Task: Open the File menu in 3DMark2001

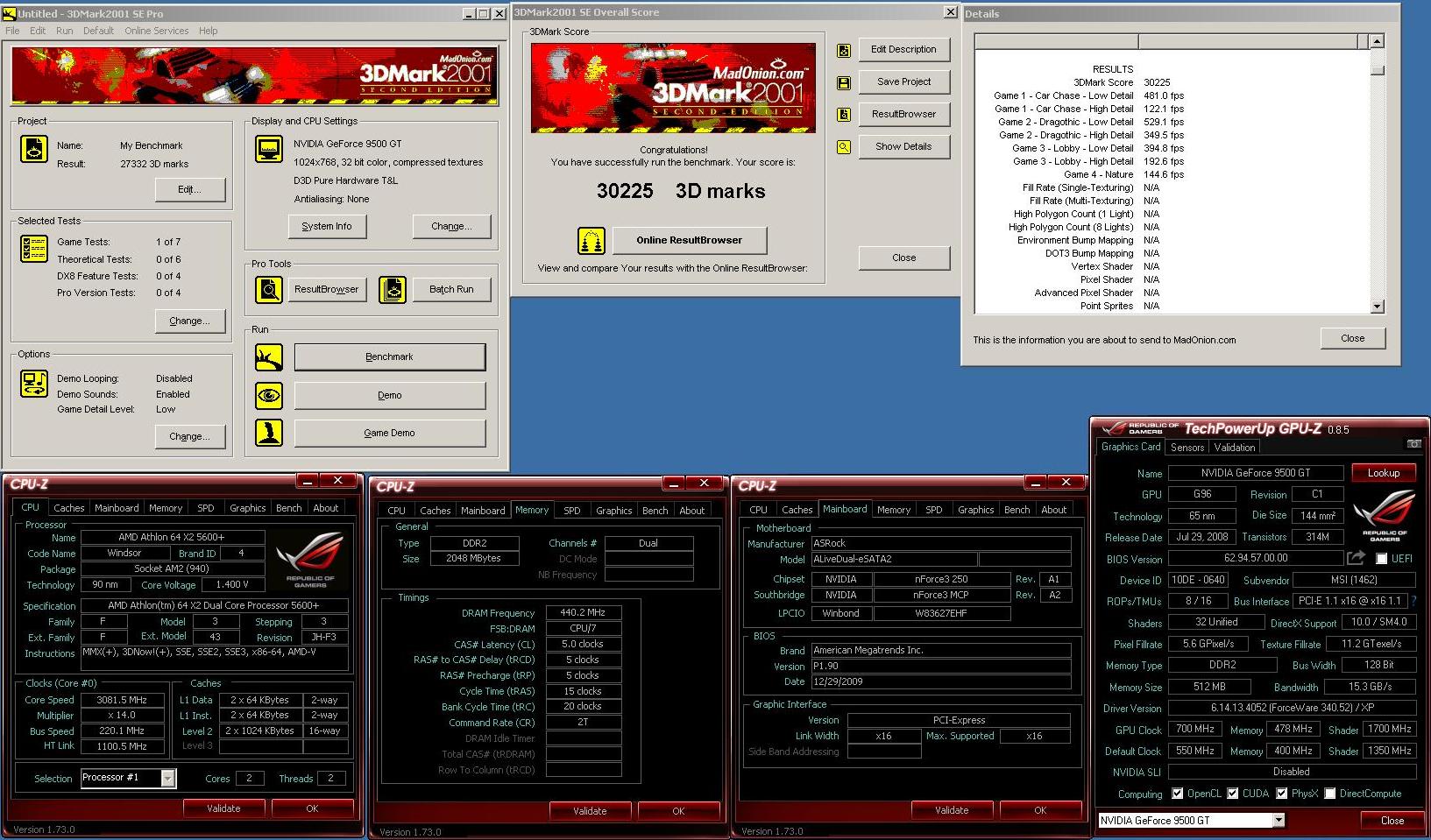Action: coord(12,31)
